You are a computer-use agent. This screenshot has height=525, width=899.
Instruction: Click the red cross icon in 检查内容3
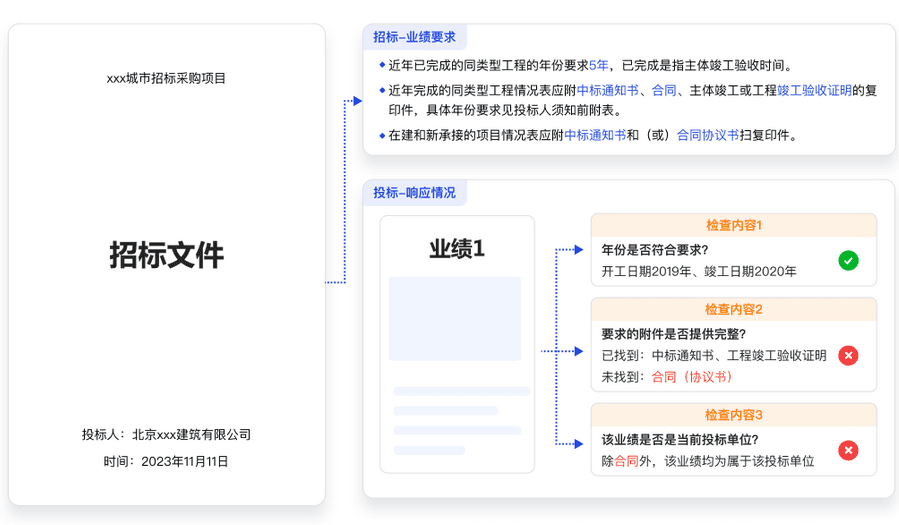pyautogui.click(x=848, y=450)
